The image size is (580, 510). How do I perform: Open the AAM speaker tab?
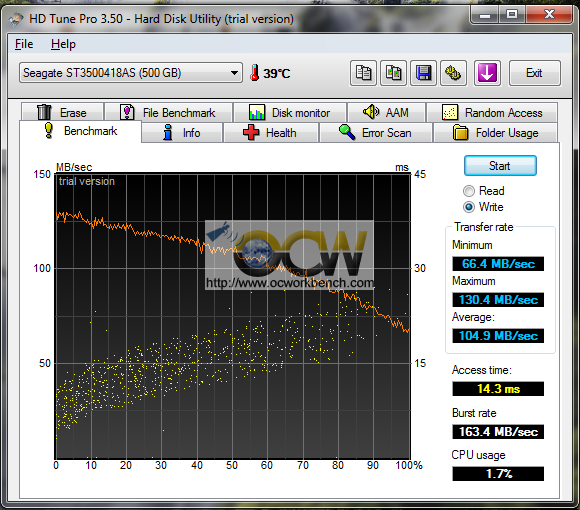[386, 112]
